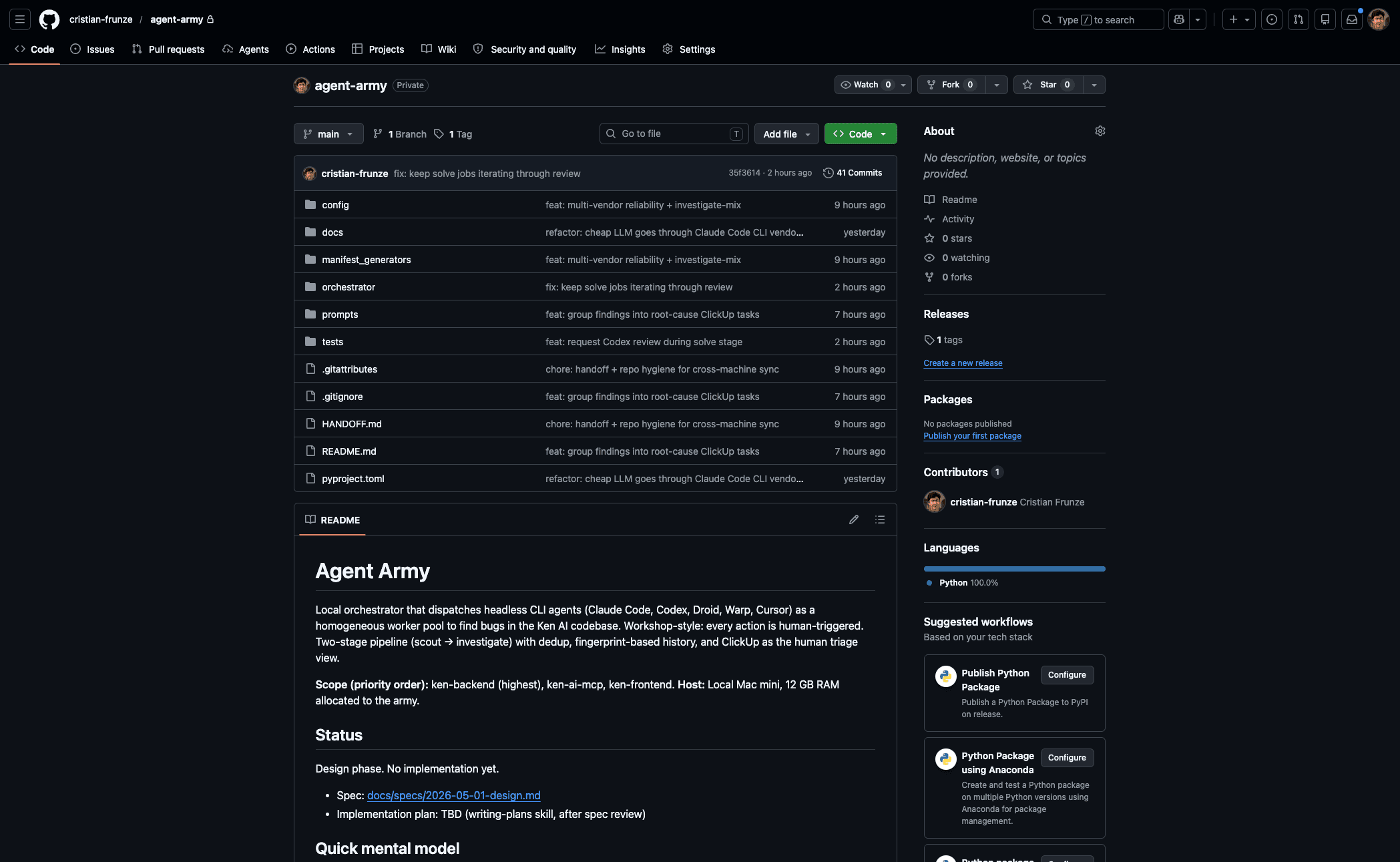
Task: Click the config folder icon
Action: [310, 204]
